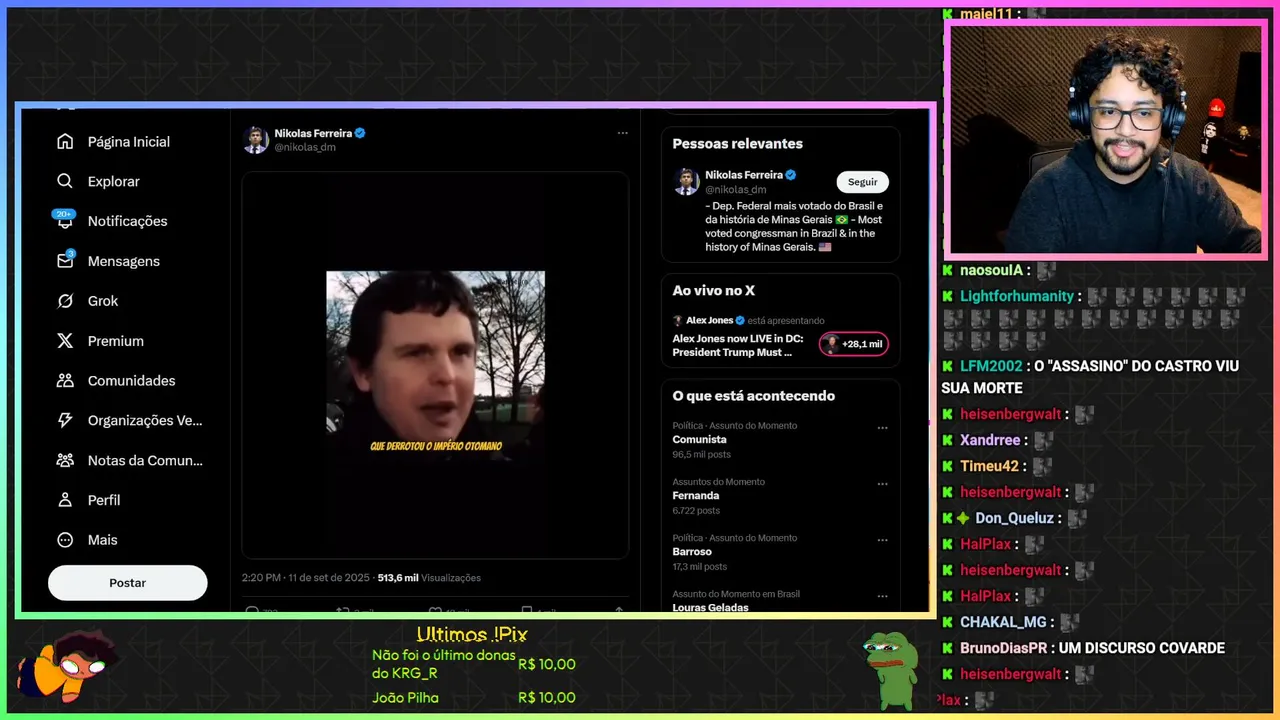Click the +28,1 mil listeners button
1280x720 pixels.
(854, 344)
